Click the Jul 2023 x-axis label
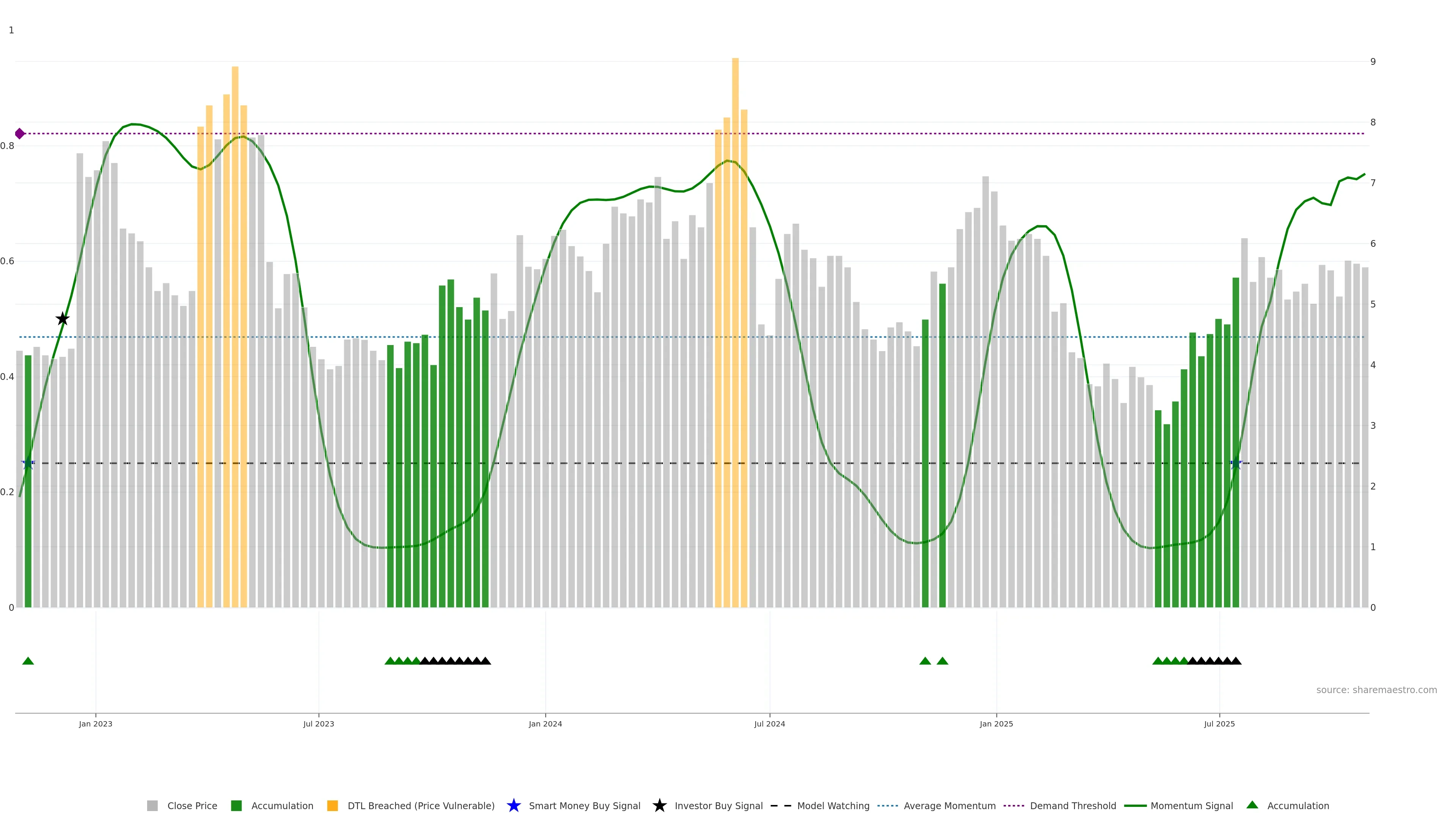This screenshot has height=819, width=1456. coord(318,723)
